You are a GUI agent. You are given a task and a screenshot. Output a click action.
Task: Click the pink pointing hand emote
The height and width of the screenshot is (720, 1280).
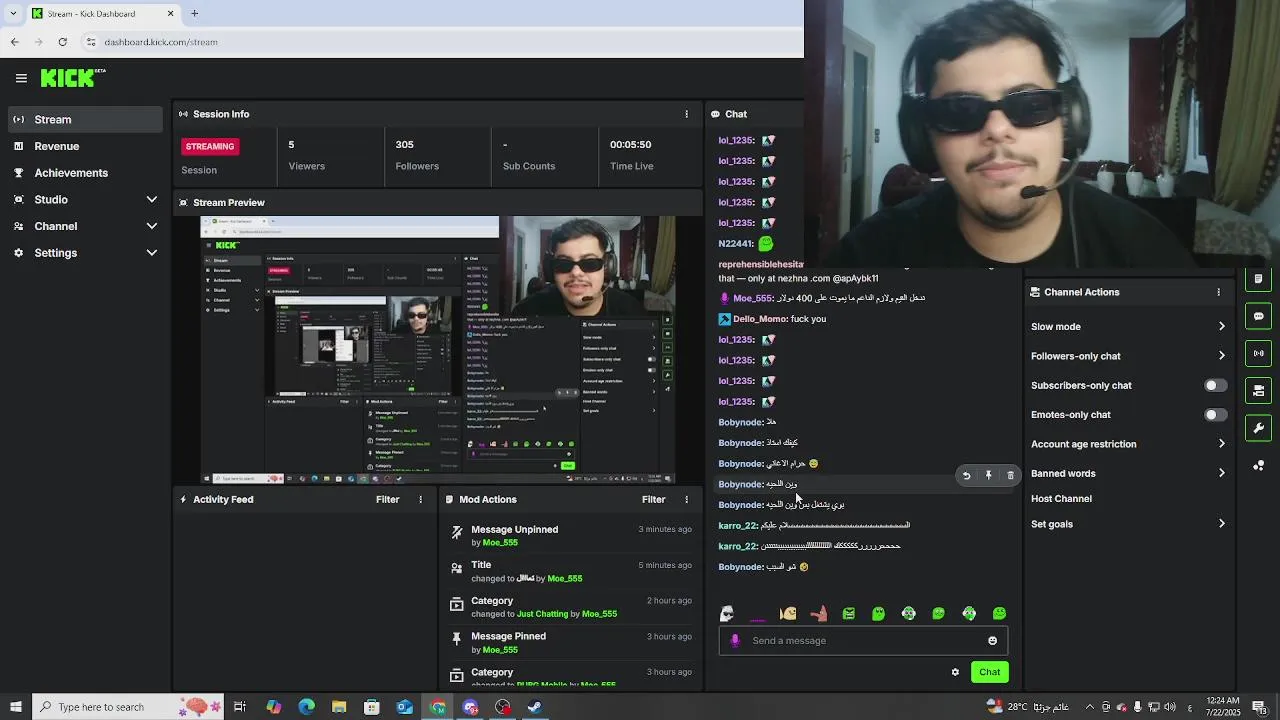818,614
